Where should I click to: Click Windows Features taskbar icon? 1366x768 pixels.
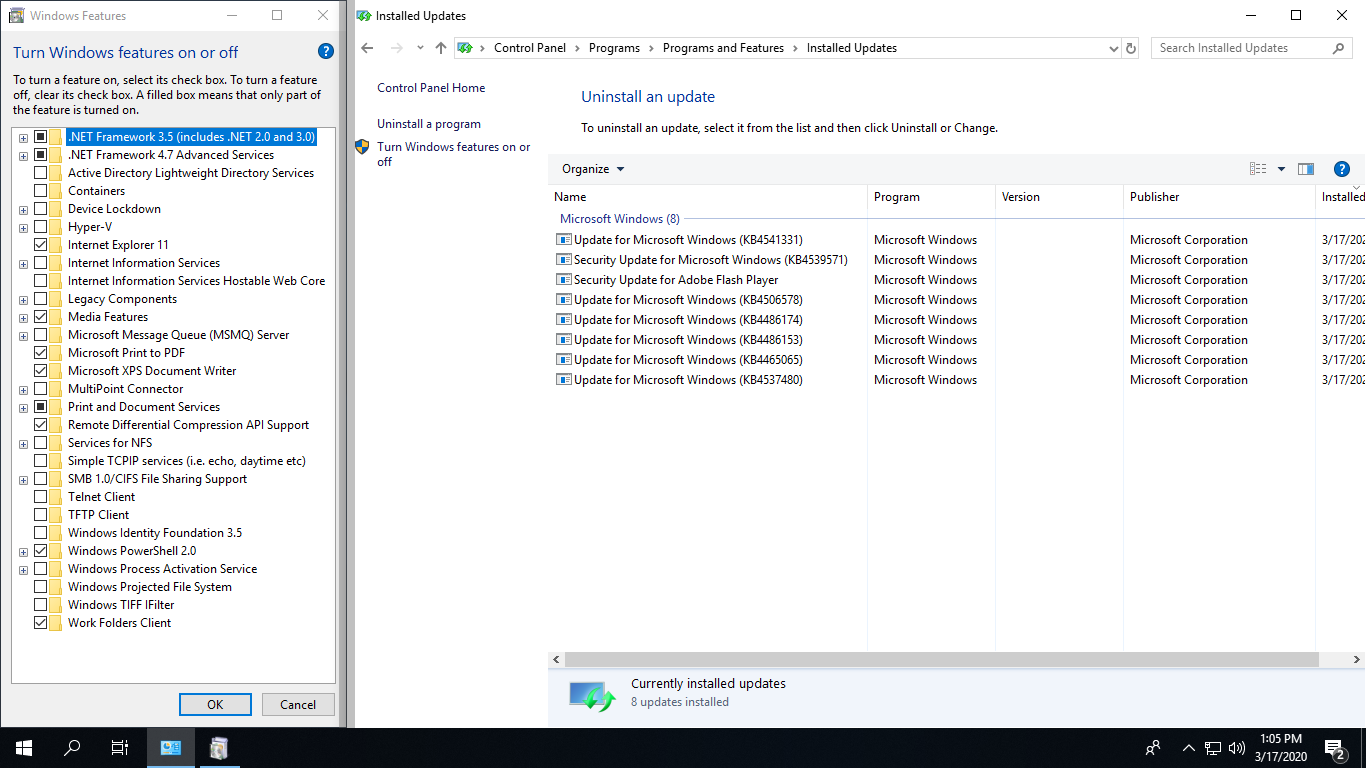point(219,747)
